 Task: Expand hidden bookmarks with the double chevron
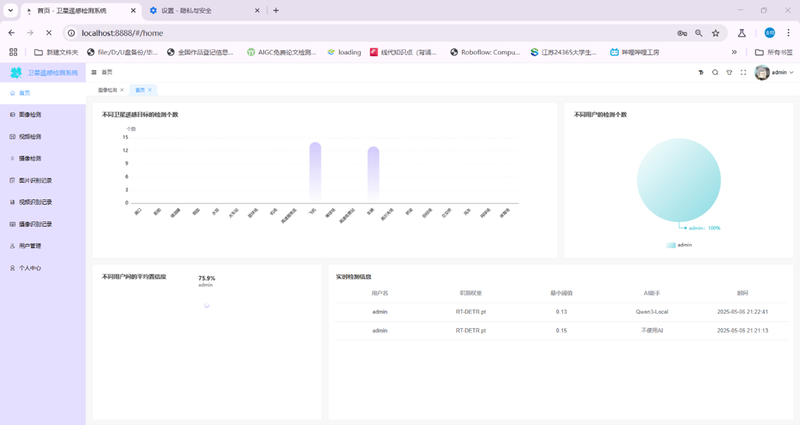tap(735, 52)
